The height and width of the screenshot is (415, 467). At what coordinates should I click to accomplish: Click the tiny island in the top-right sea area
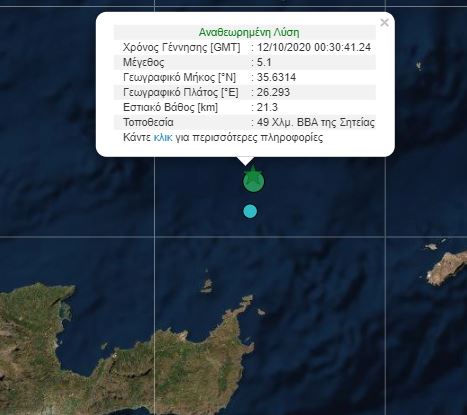tap(419, 66)
